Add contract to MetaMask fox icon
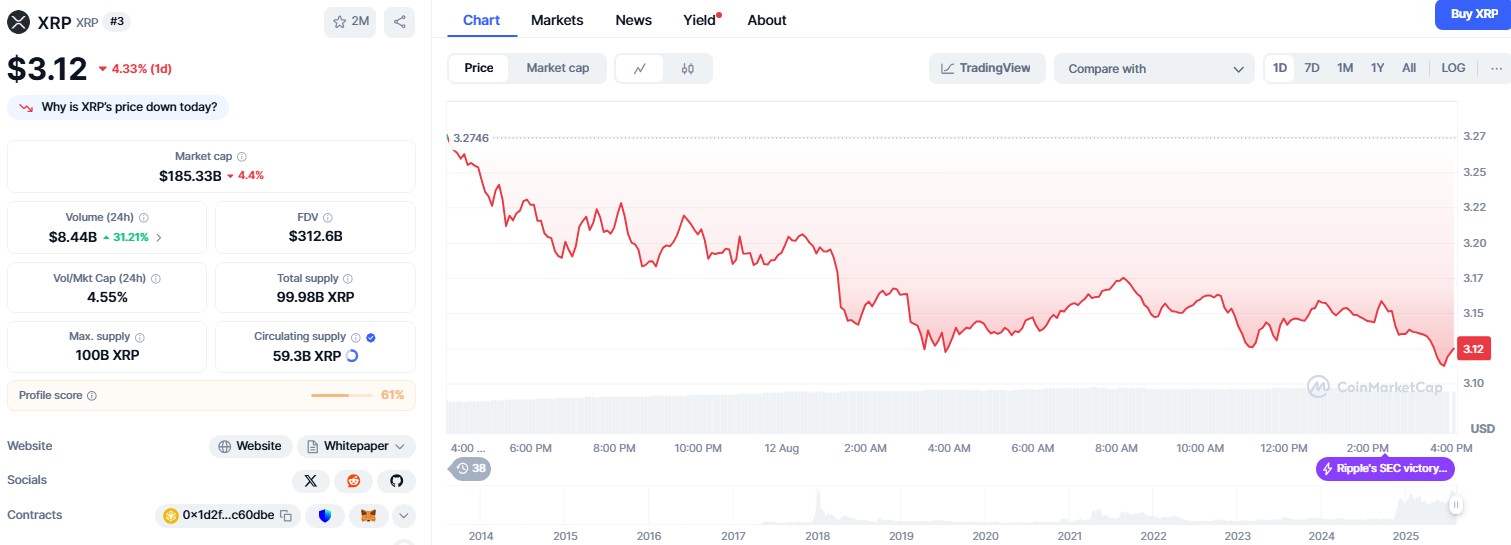 368,516
